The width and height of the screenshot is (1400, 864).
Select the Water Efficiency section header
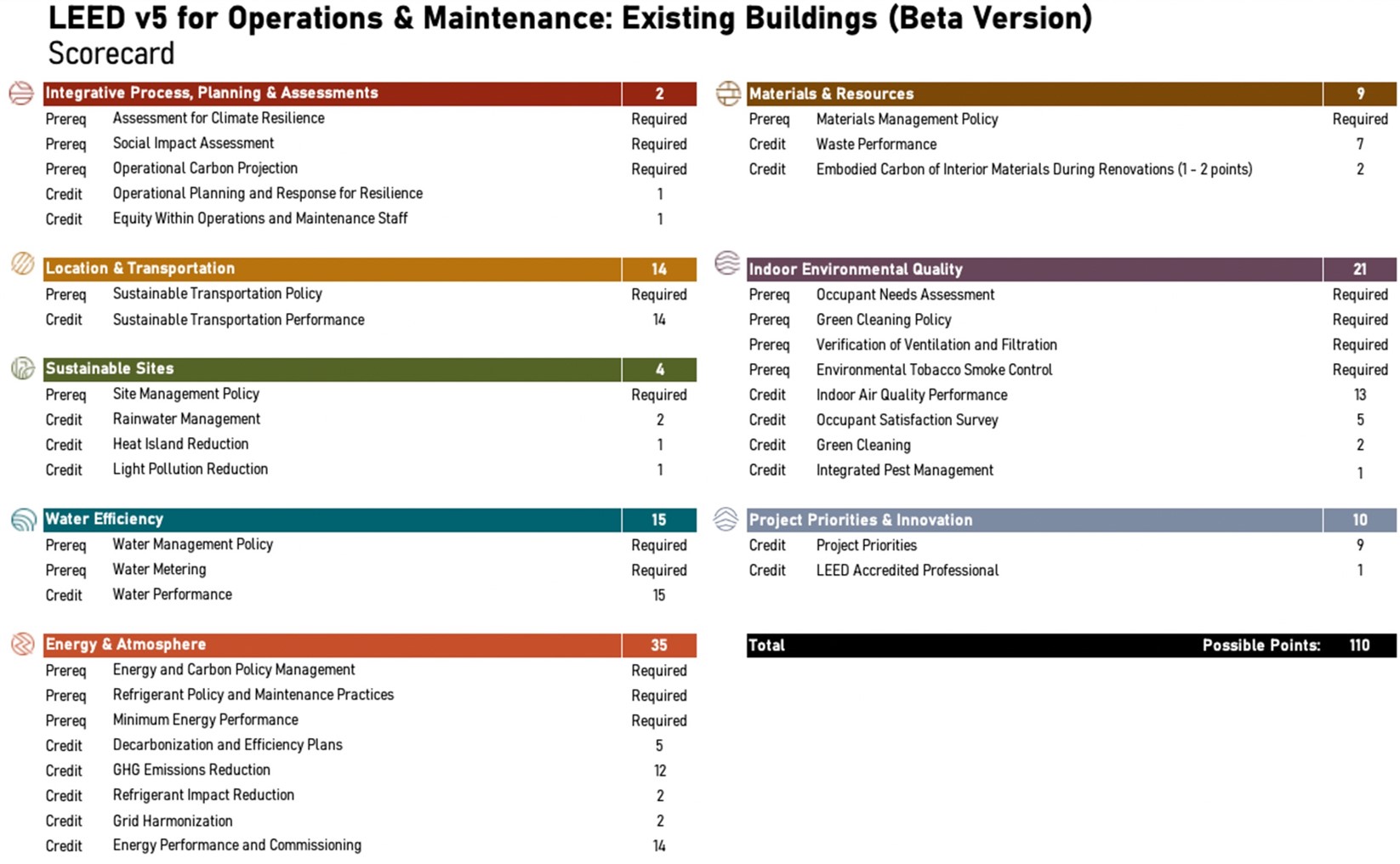tap(370, 520)
